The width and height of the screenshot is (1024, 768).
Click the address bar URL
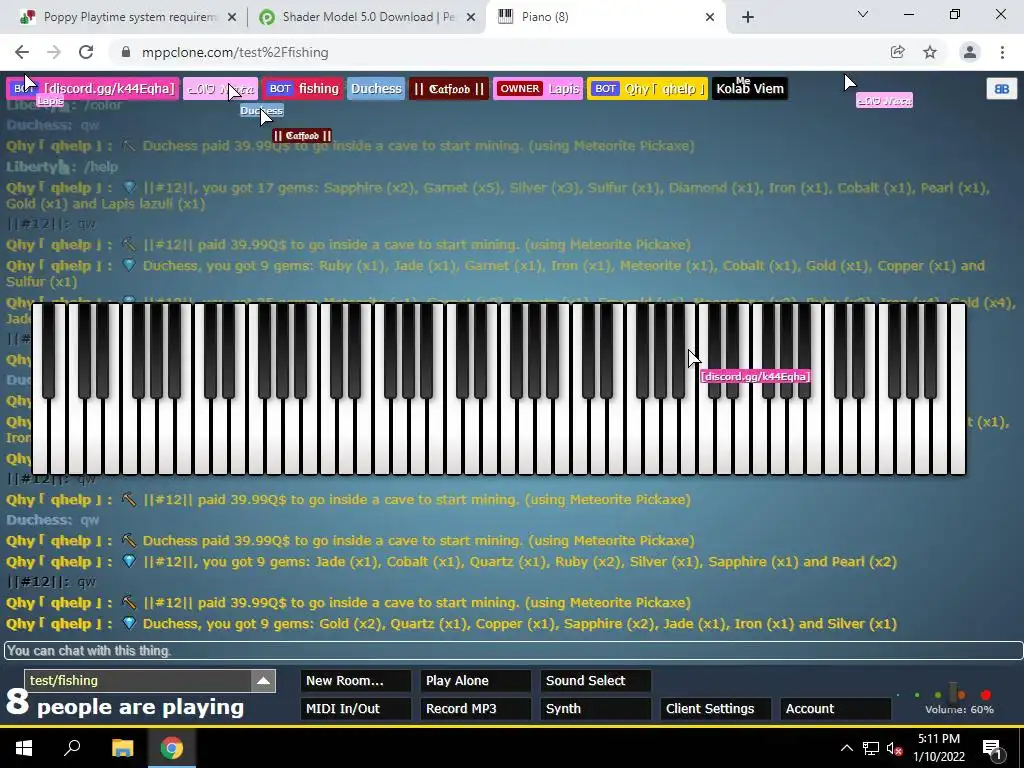point(235,52)
